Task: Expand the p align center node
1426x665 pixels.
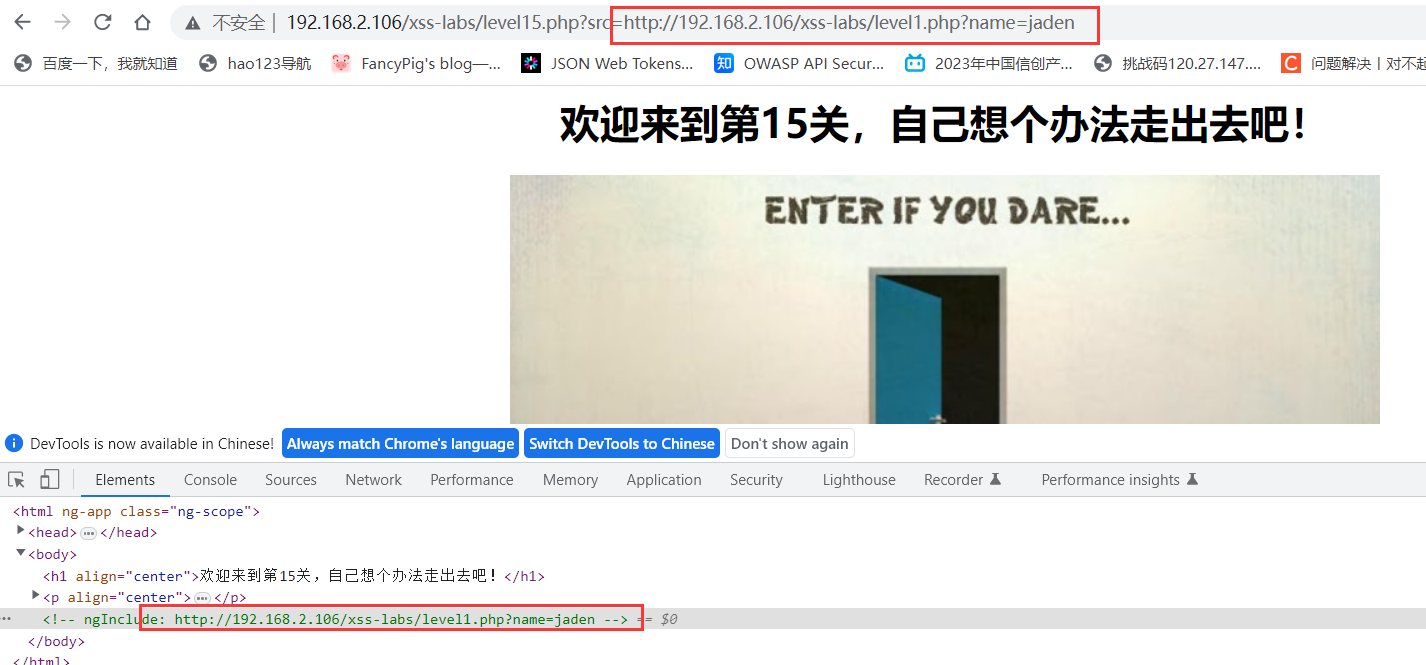Action: 36,596
